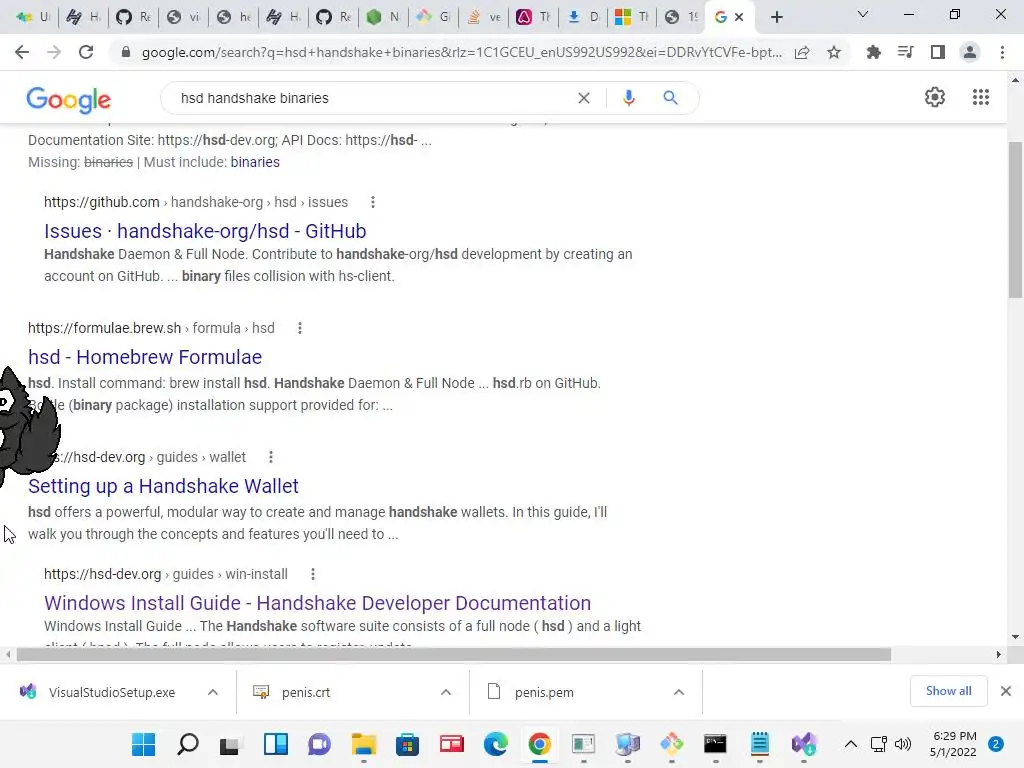Open Issues handshake-org/hsd GitHub result
This screenshot has height=768, width=1024.
point(205,231)
